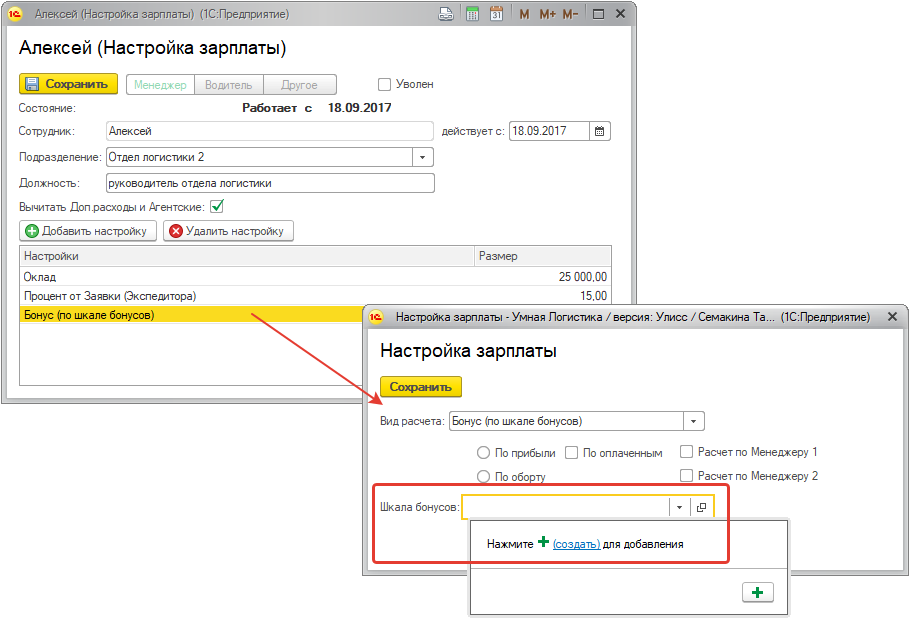
Task: Click the Размер column header
Action: click(543, 256)
